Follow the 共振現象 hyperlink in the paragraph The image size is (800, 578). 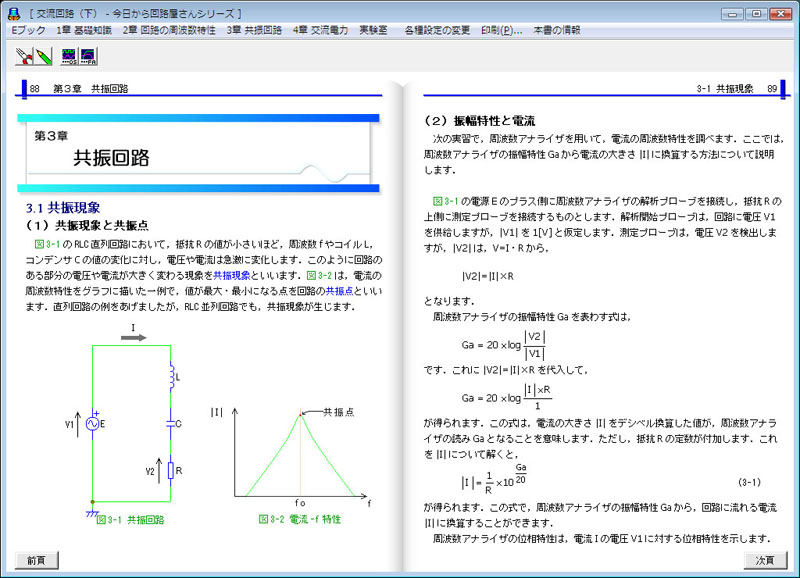(x=231, y=275)
